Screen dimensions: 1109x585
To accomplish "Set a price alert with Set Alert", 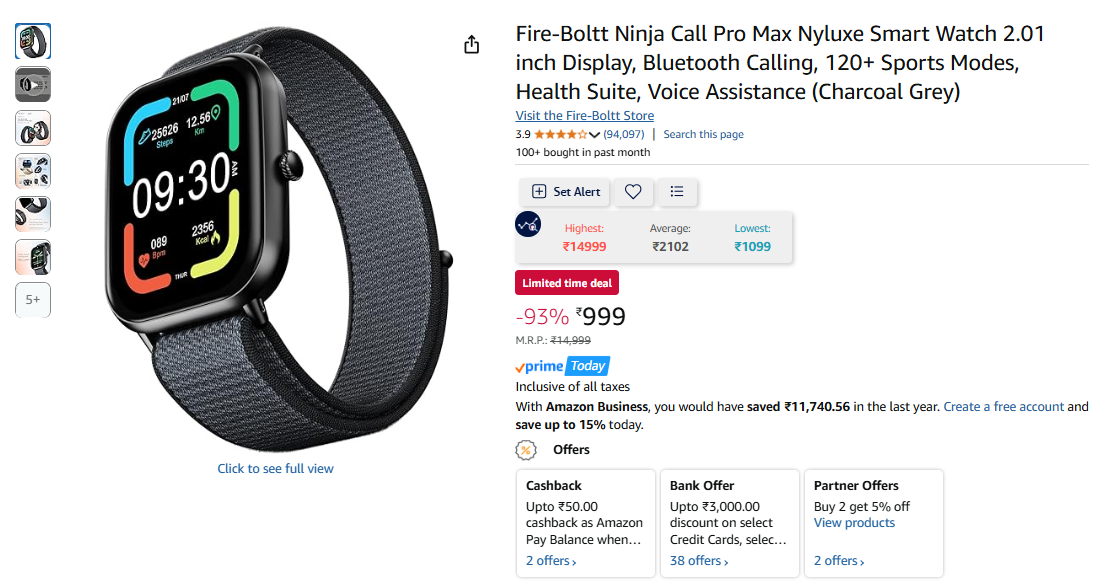I will tap(566, 192).
